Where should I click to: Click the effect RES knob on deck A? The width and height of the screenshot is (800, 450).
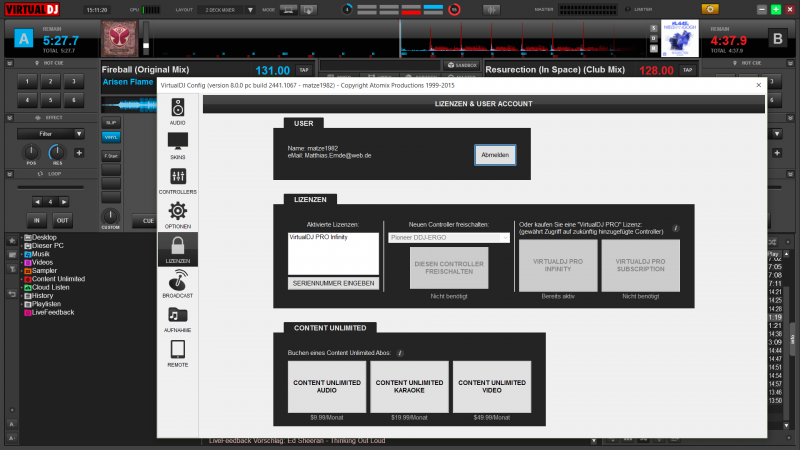(x=57, y=152)
